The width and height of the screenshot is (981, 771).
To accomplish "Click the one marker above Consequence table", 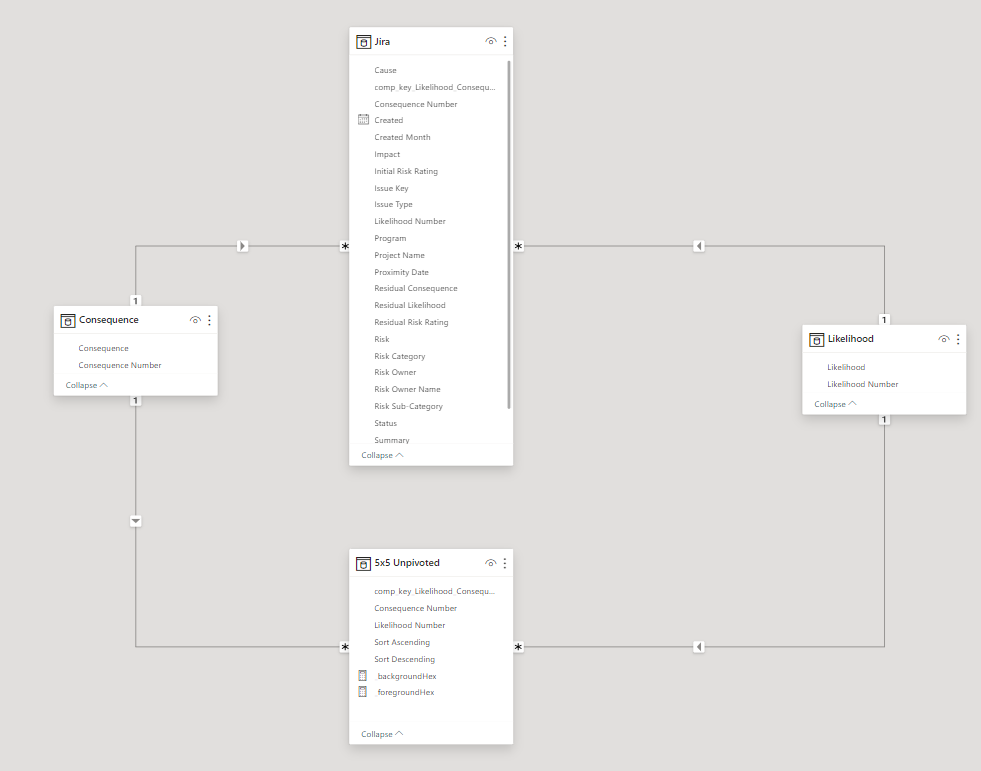I will [135, 300].
